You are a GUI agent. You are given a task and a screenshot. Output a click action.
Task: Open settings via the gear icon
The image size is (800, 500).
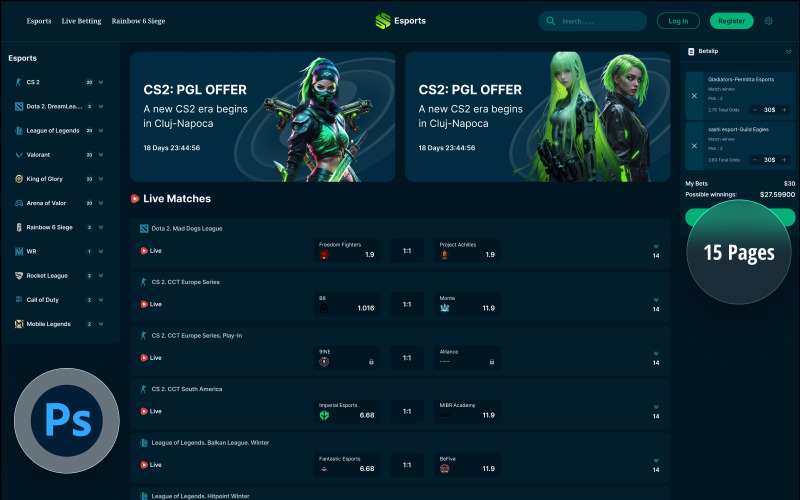pos(768,21)
